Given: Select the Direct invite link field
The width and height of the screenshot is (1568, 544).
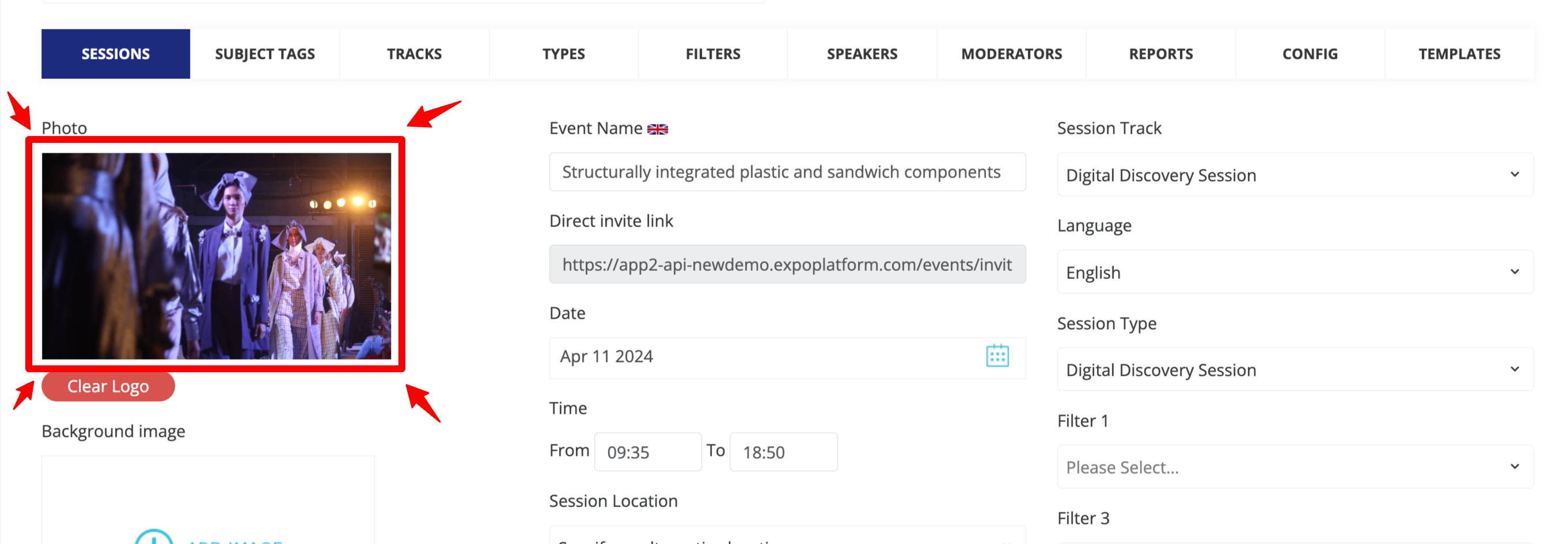Looking at the screenshot, I should (787, 265).
